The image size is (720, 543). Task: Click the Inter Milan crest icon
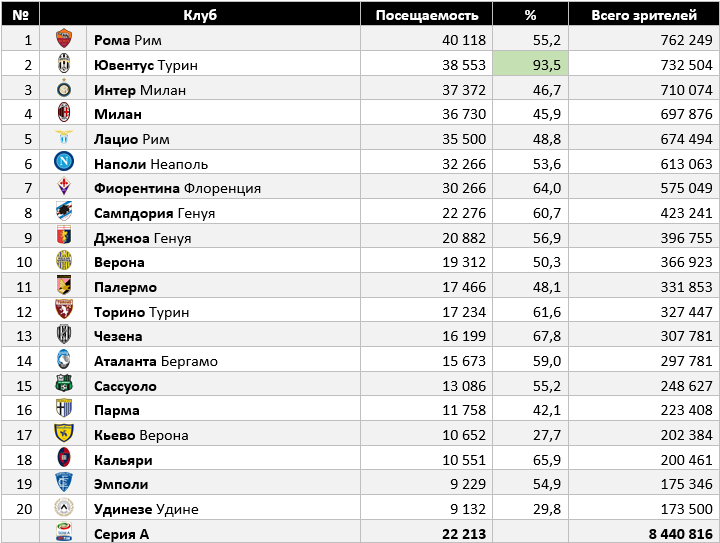tap(64, 89)
